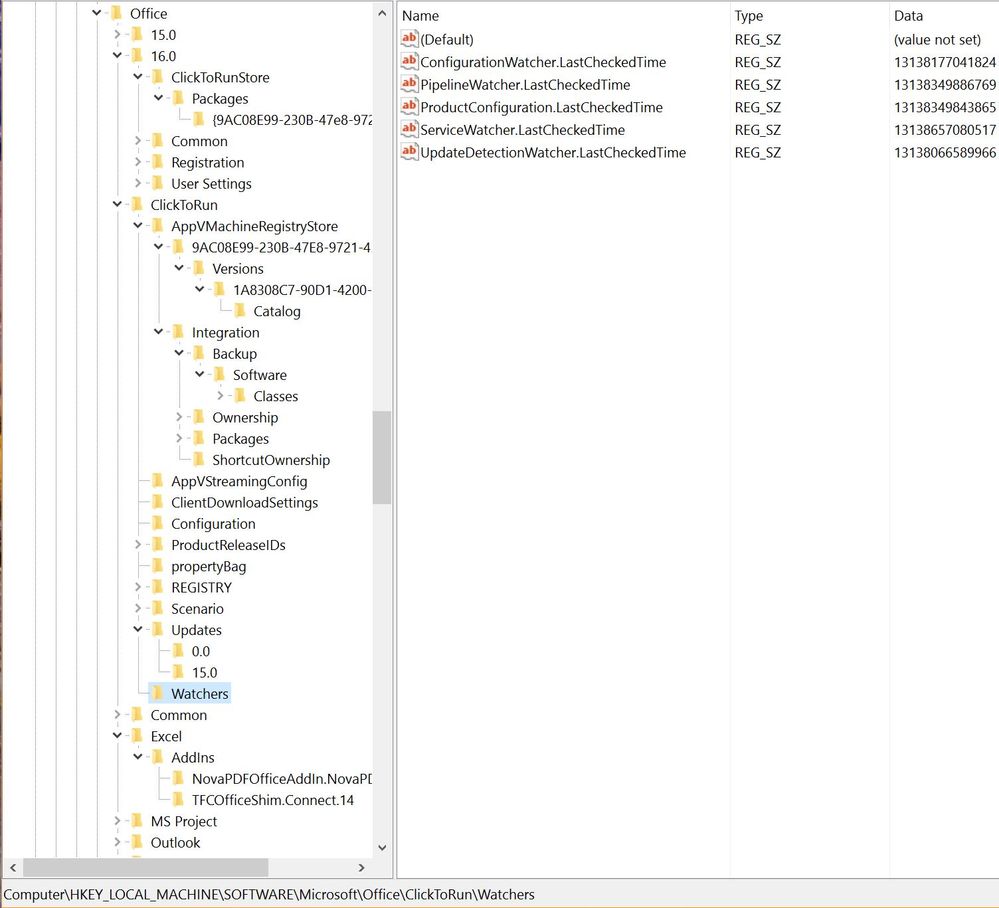999x908 pixels.
Task: Click the ab icon of ProductConfiguration.LastCheckedTime
Action: 409,106
